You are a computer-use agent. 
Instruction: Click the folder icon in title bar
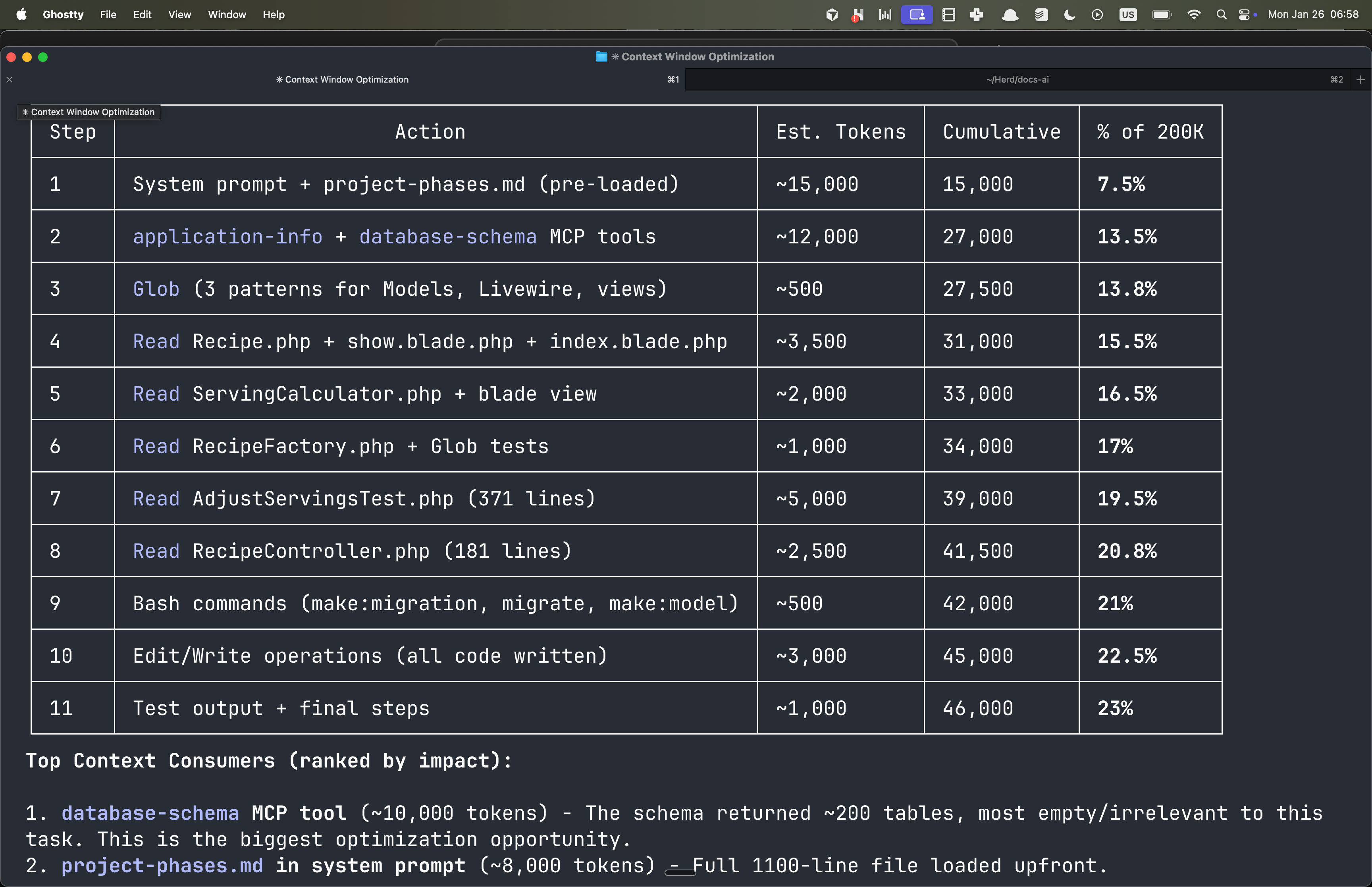click(x=601, y=56)
